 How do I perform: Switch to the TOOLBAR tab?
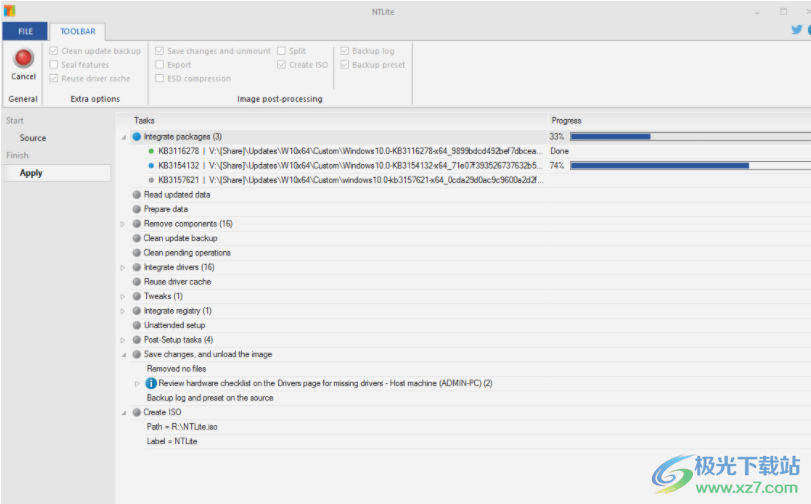(x=78, y=31)
